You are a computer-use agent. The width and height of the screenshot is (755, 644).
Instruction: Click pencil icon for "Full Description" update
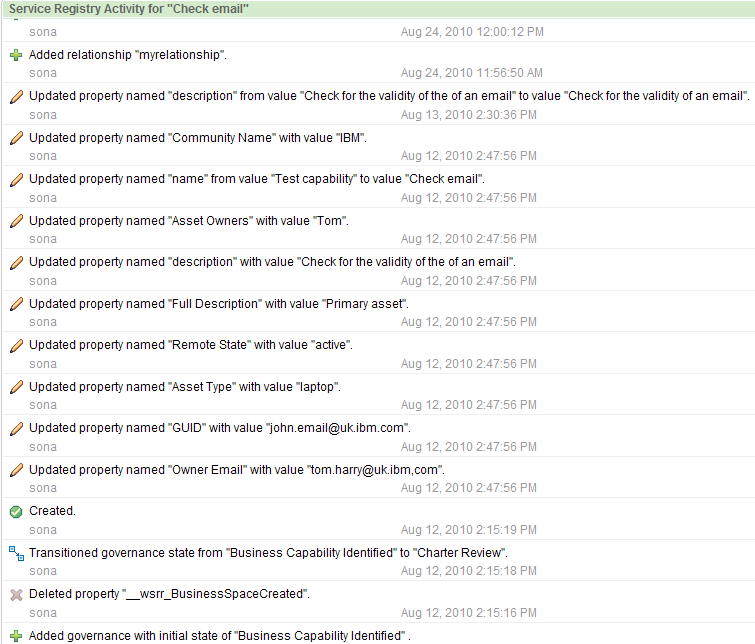point(15,304)
